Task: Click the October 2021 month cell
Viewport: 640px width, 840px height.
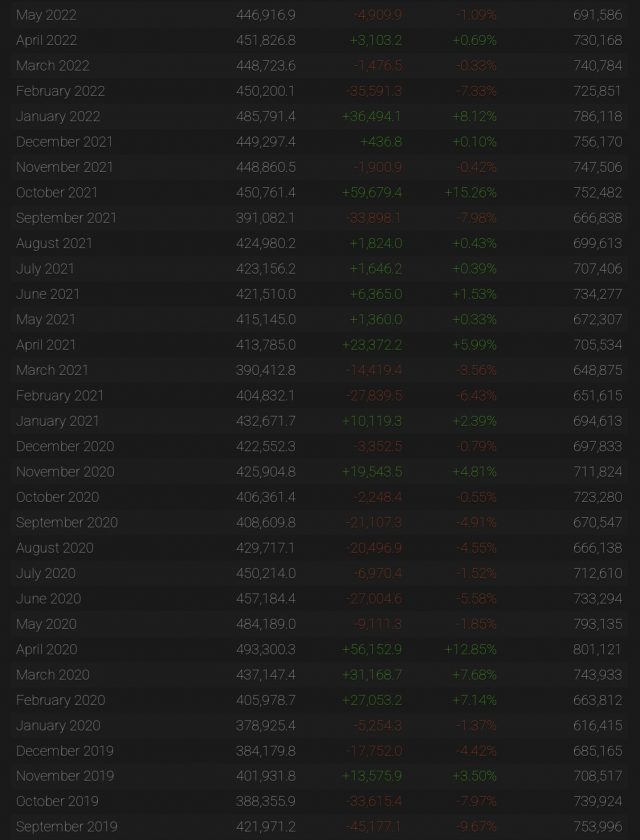Action: click(x=57, y=192)
